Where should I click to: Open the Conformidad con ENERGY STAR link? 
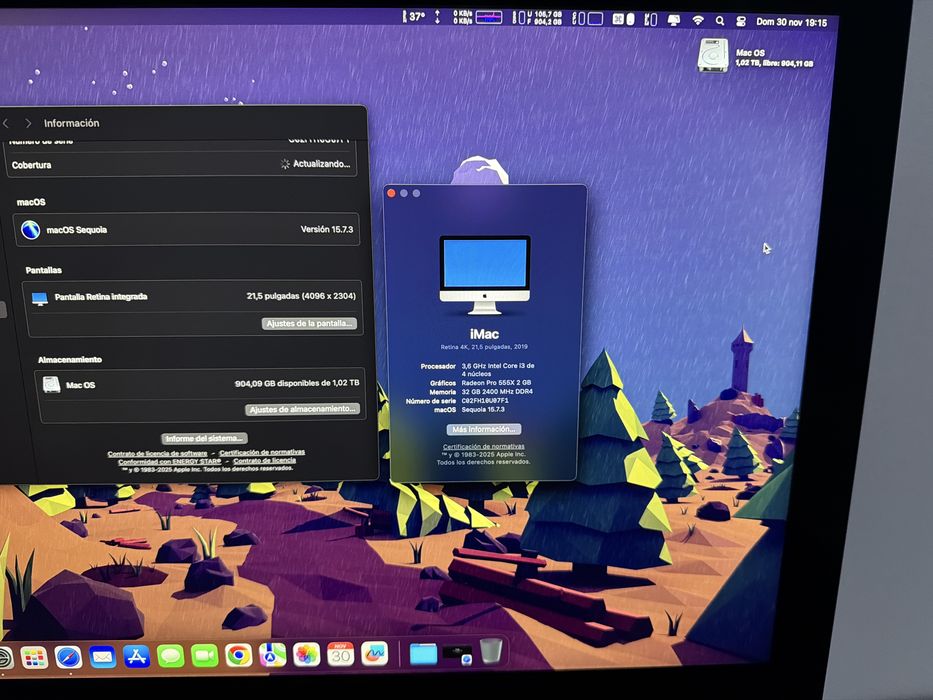(170, 461)
